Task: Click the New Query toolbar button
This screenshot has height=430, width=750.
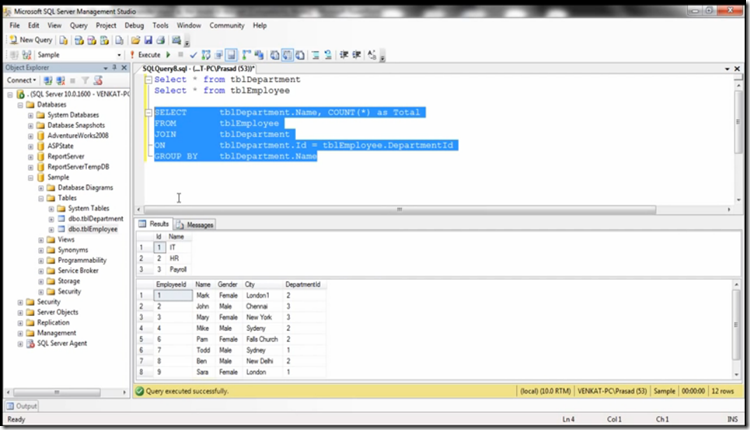Action: [x=31, y=40]
